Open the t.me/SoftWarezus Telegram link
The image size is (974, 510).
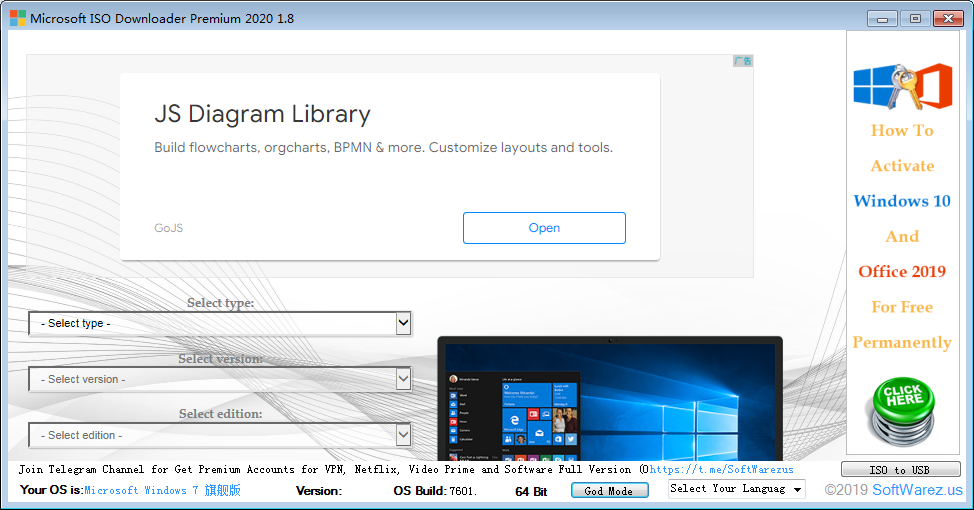click(x=721, y=470)
